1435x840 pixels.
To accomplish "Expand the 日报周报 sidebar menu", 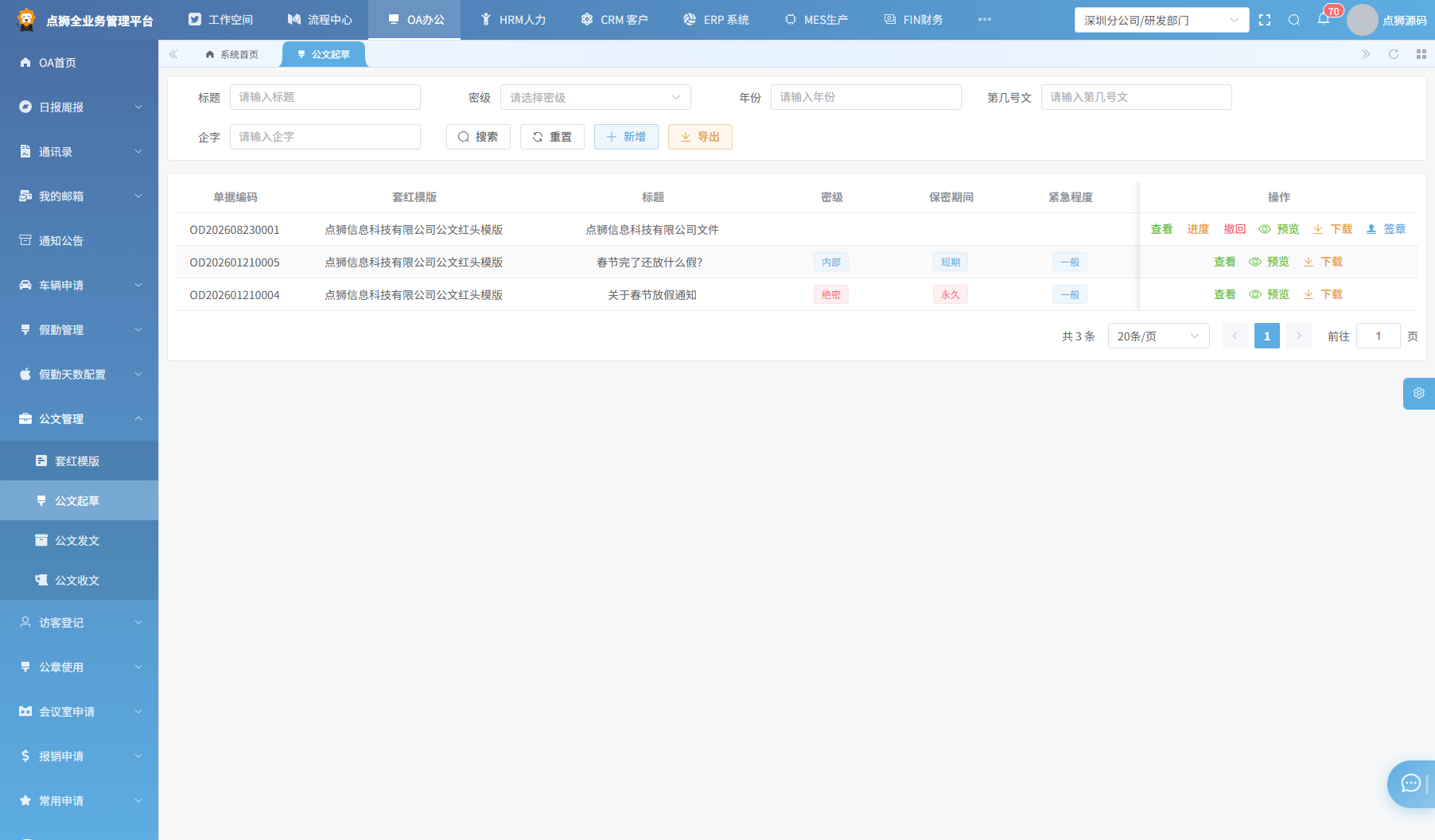I will 79,107.
